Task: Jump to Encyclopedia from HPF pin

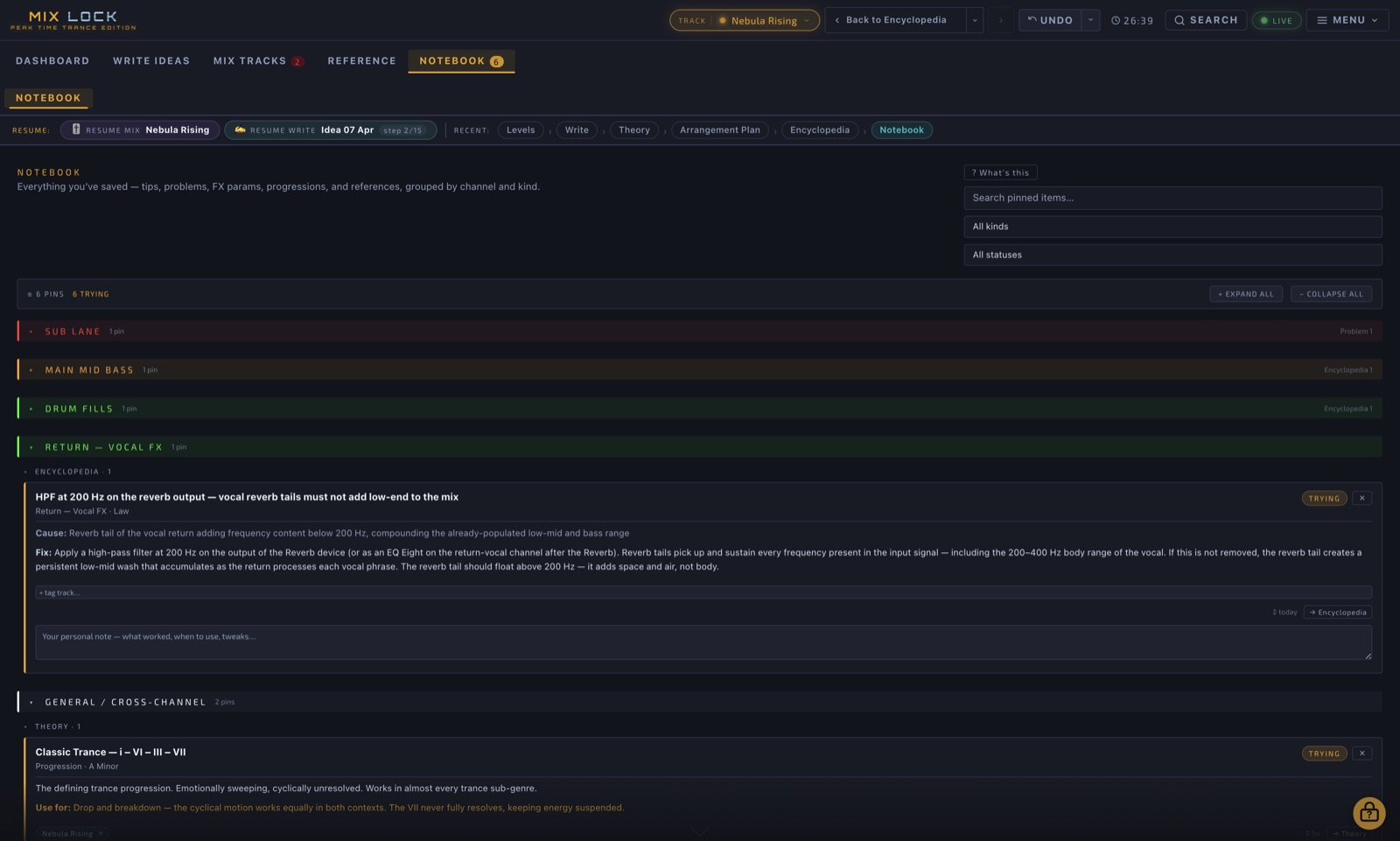Action: (1337, 613)
